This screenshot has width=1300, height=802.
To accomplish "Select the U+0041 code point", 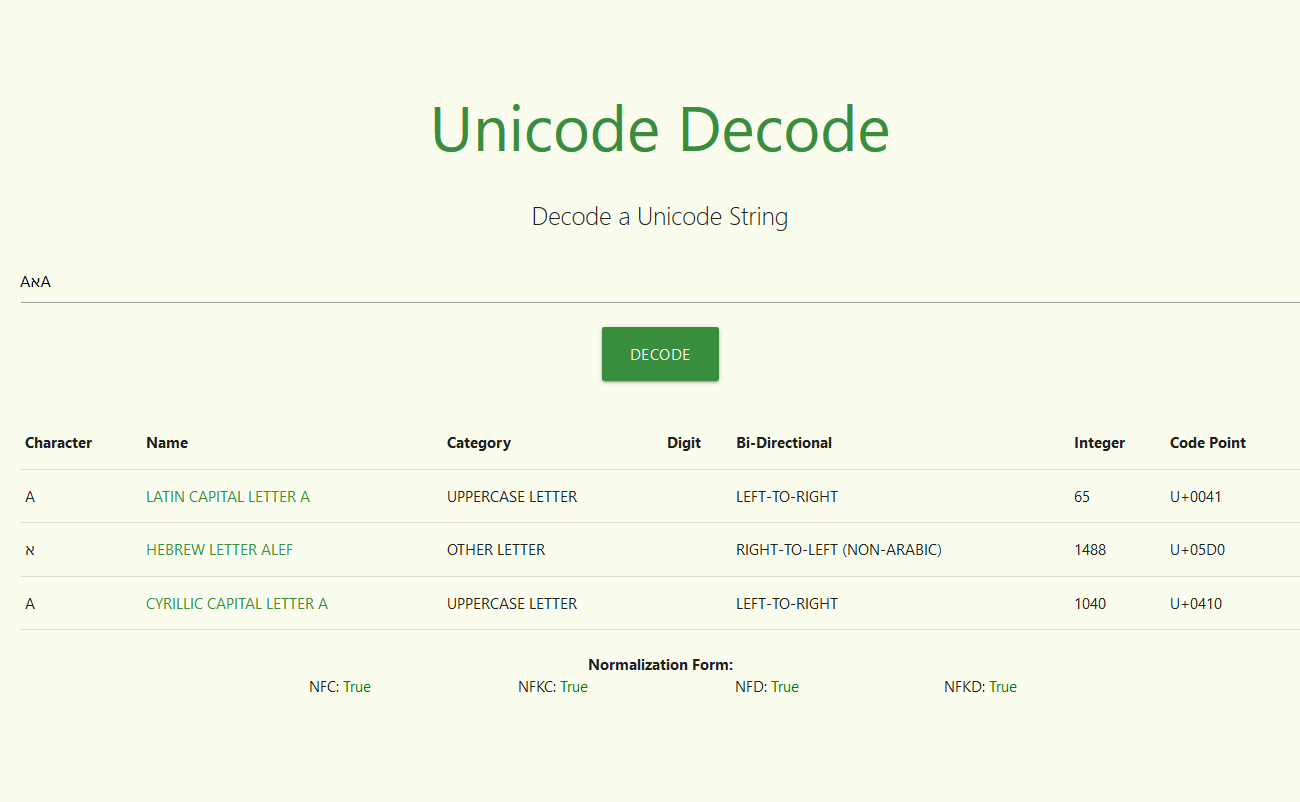I will [1195, 496].
